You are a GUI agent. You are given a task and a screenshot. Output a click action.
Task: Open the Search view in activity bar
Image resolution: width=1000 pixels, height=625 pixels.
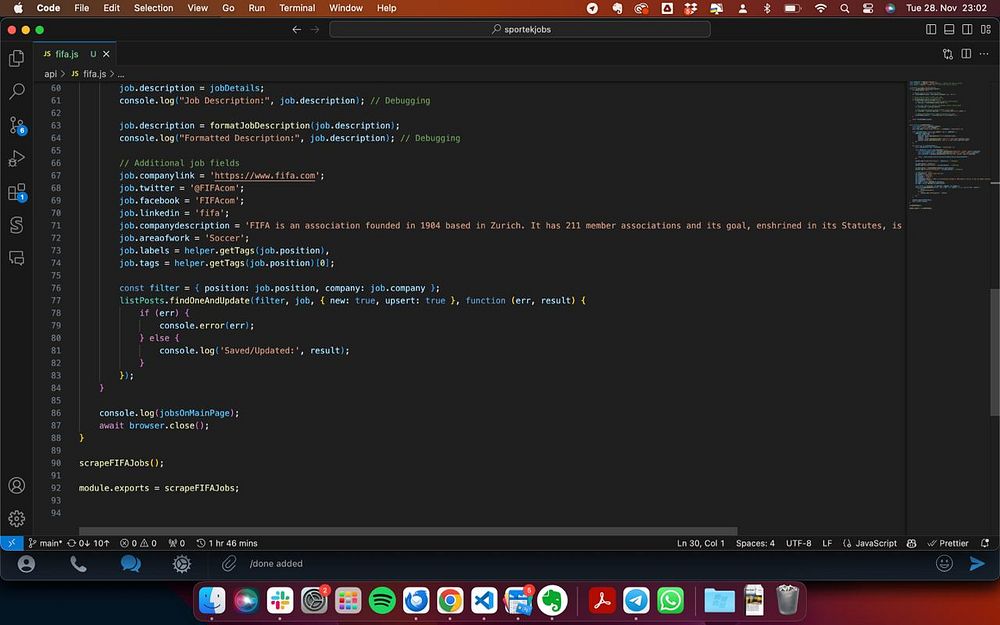point(16,91)
